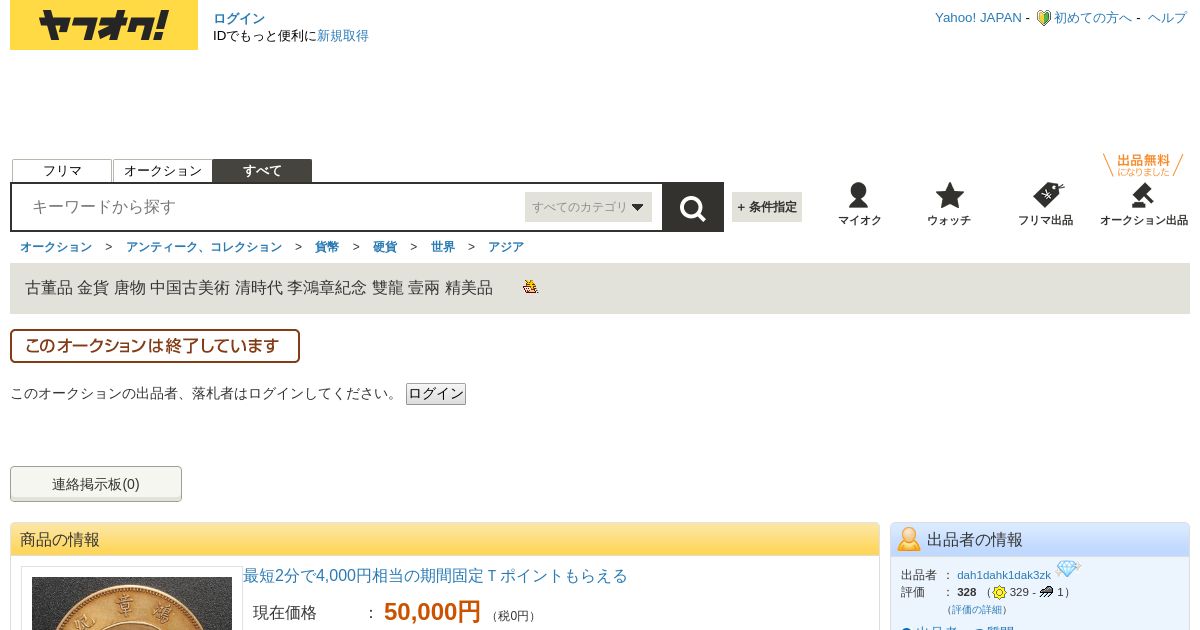The image size is (1200, 630).
Task: Click the beginner leaf icon
Action: point(1043,18)
